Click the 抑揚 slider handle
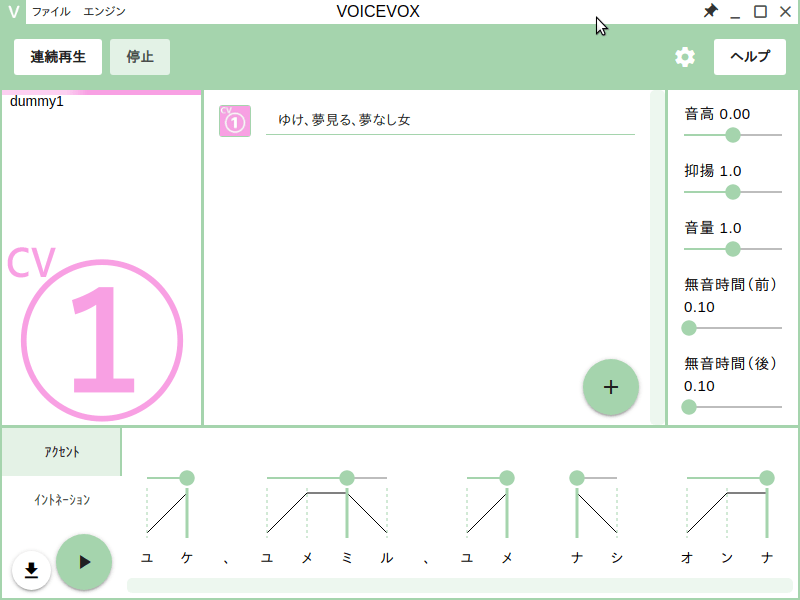The image size is (800, 600). click(x=733, y=192)
